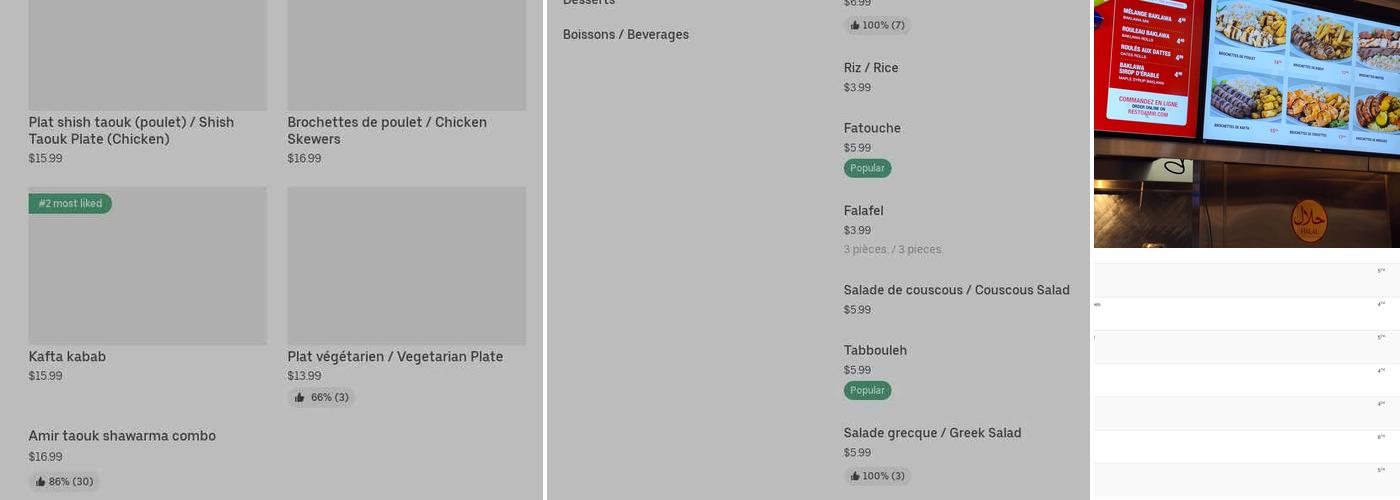1400x500 pixels.
Task: Click thumbs-up icon on Amir taouk shawarma combo
Action: click(41, 482)
